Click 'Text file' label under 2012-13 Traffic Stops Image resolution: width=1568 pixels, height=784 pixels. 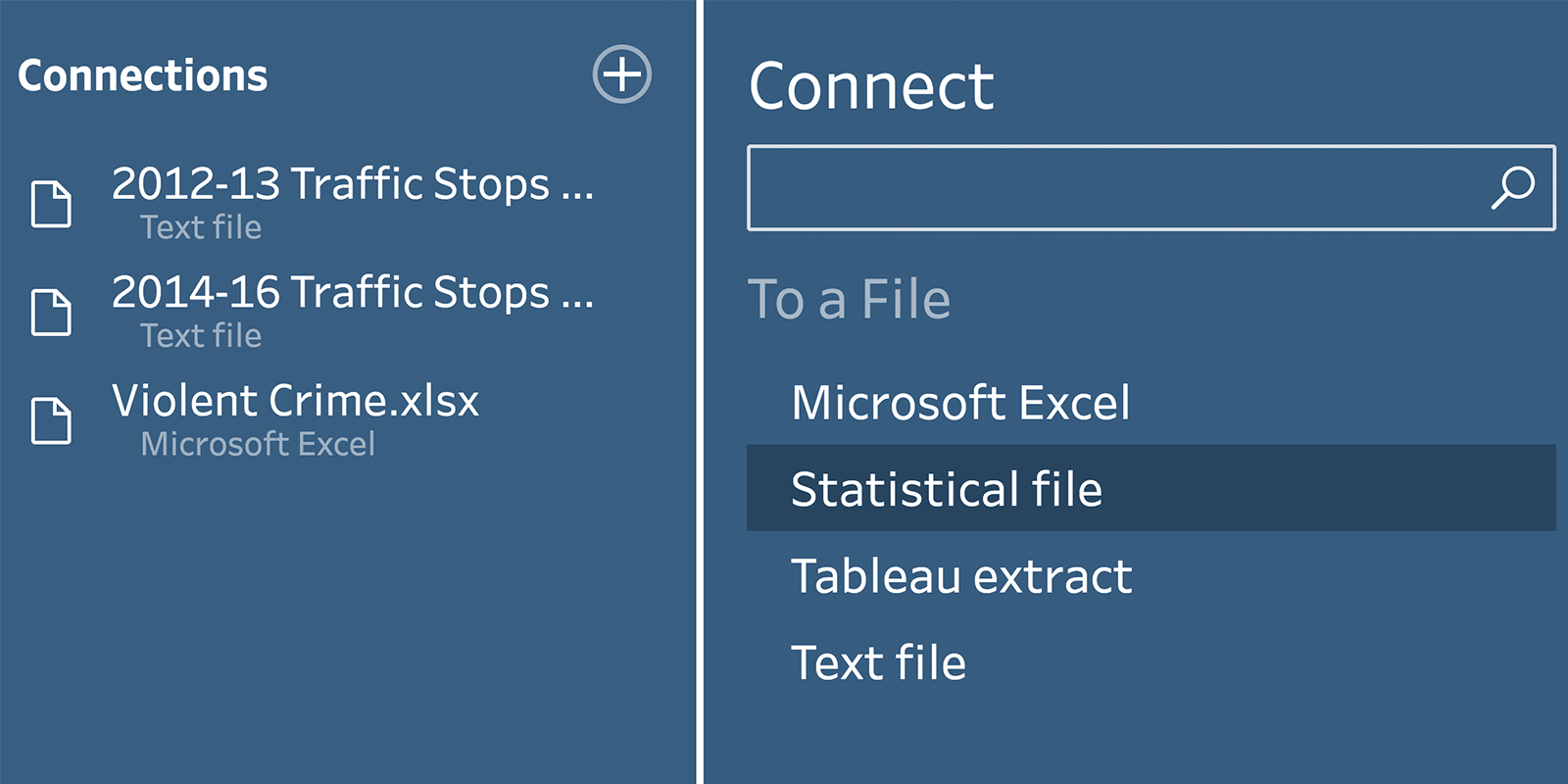201,227
